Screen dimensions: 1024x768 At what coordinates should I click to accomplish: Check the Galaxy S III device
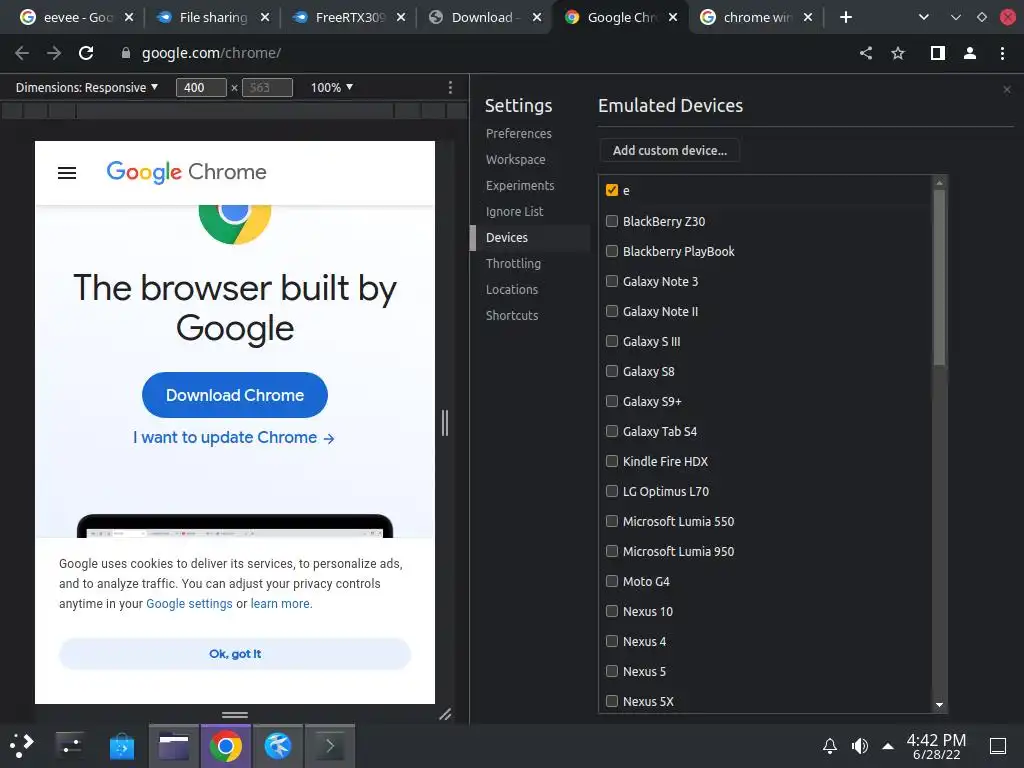(612, 341)
